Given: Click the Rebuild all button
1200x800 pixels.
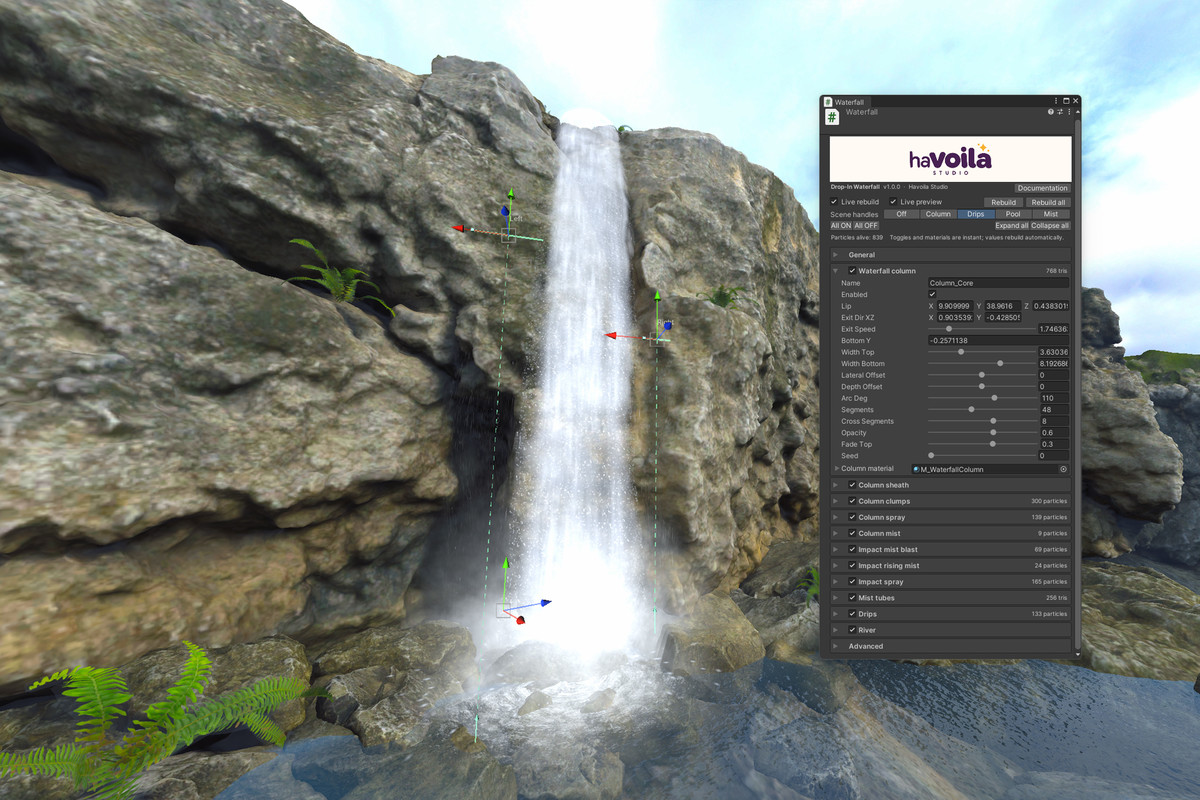Looking at the screenshot, I should (1049, 202).
